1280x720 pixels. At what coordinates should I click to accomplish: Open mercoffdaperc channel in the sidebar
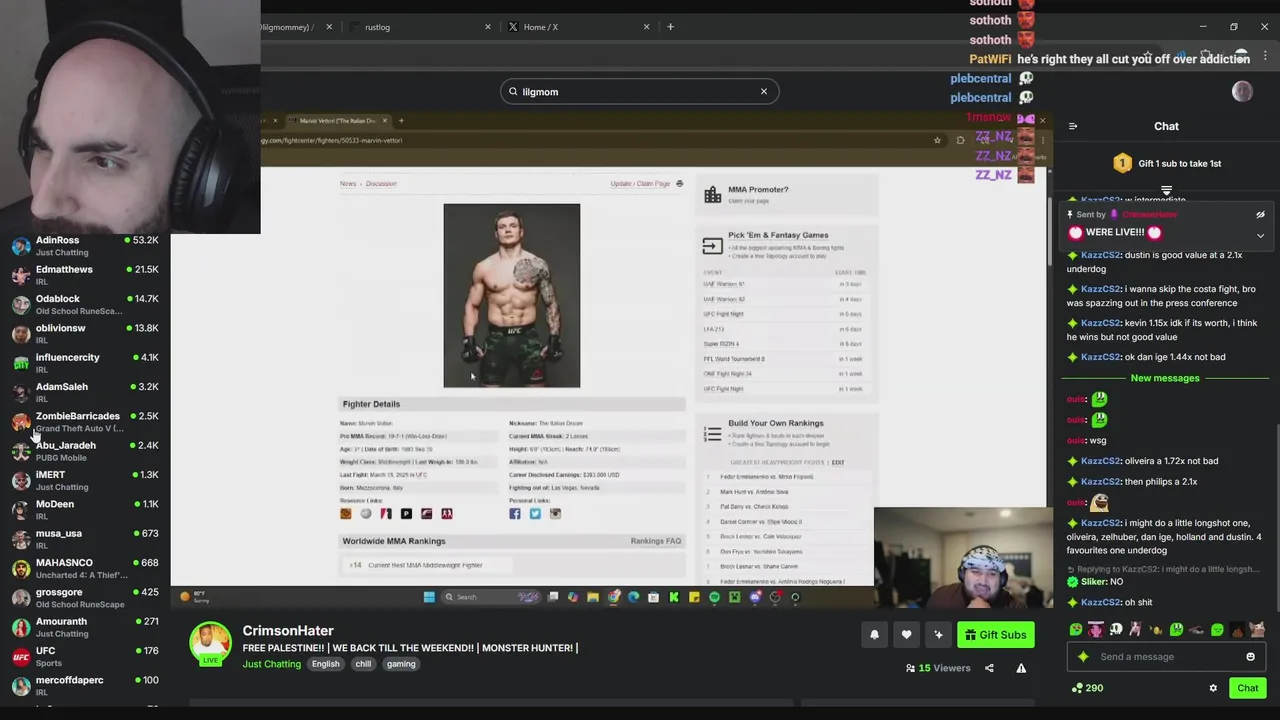coord(85,686)
